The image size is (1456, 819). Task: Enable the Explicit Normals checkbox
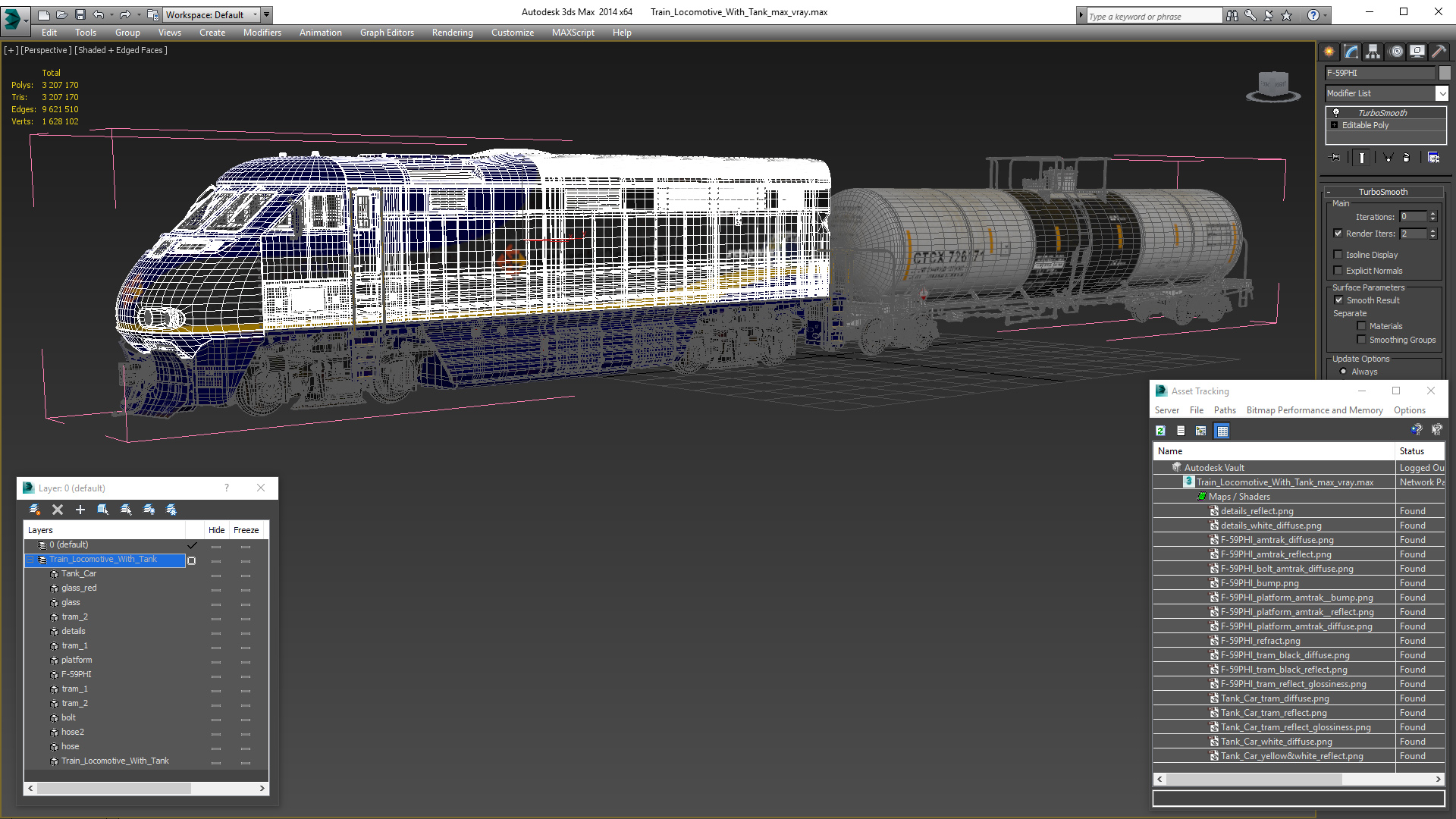coord(1338,271)
